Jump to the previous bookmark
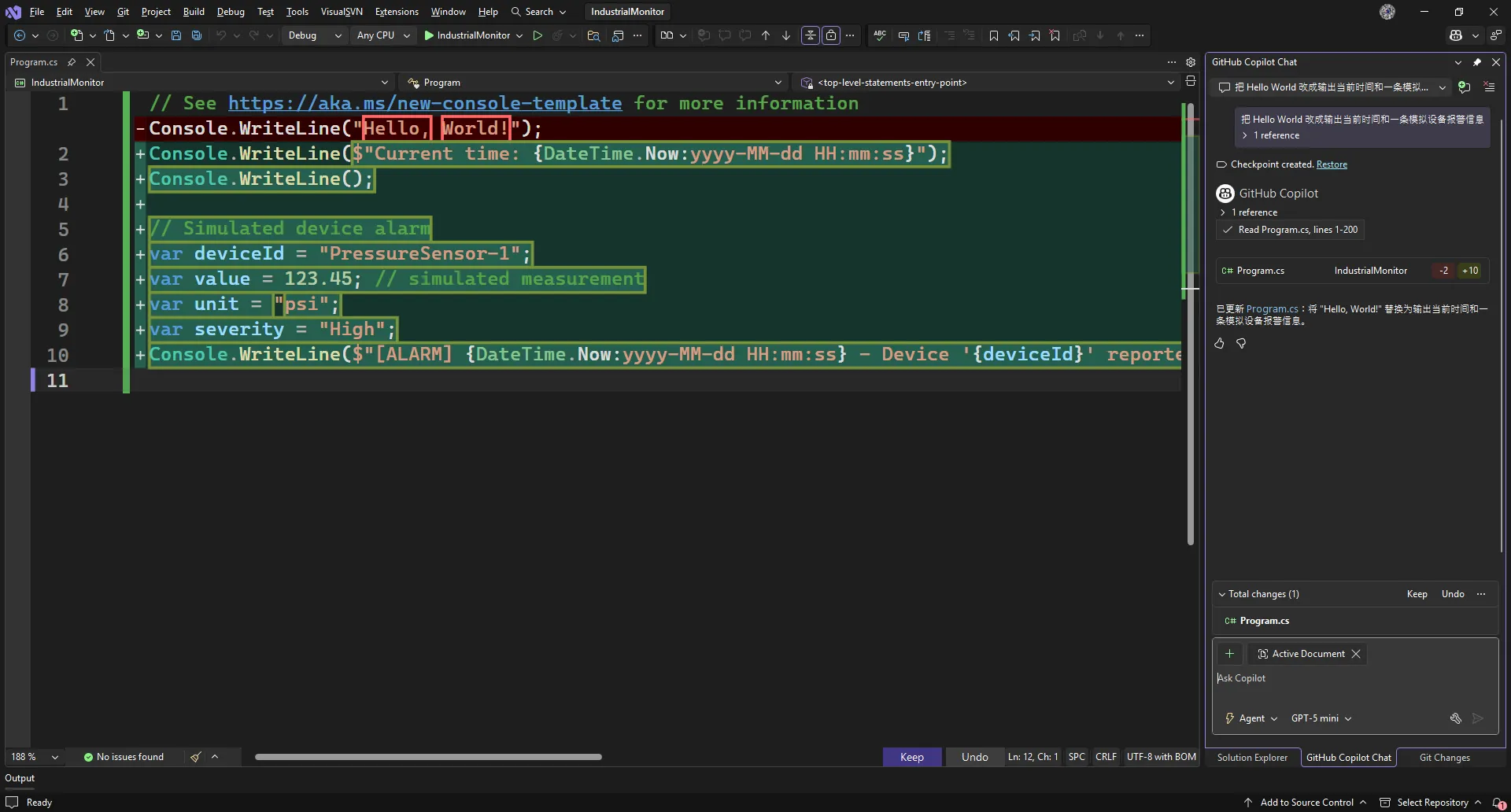 [x=1014, y=35]
